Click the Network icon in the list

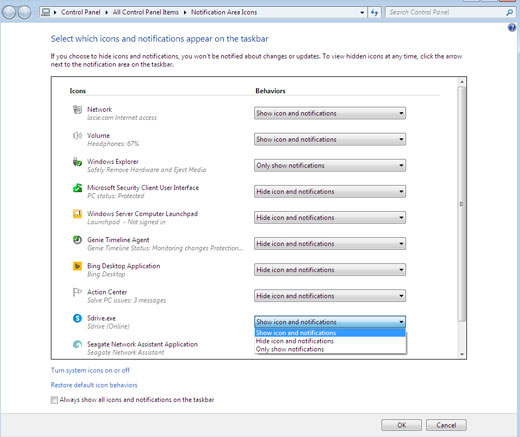[x=77, y=109]
